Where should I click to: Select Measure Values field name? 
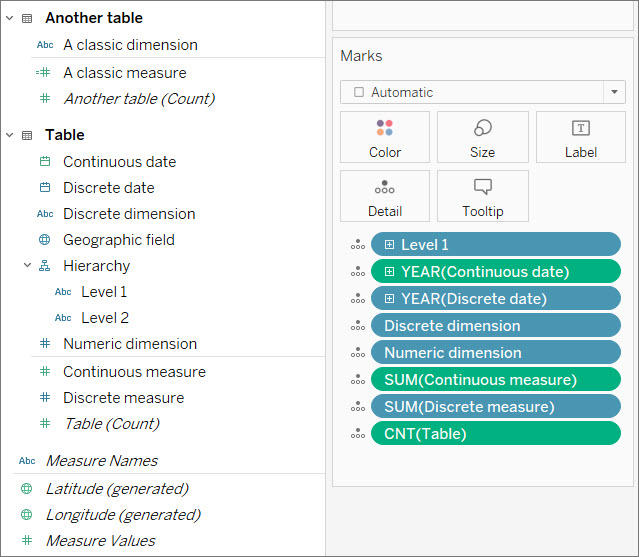[100, 541]
